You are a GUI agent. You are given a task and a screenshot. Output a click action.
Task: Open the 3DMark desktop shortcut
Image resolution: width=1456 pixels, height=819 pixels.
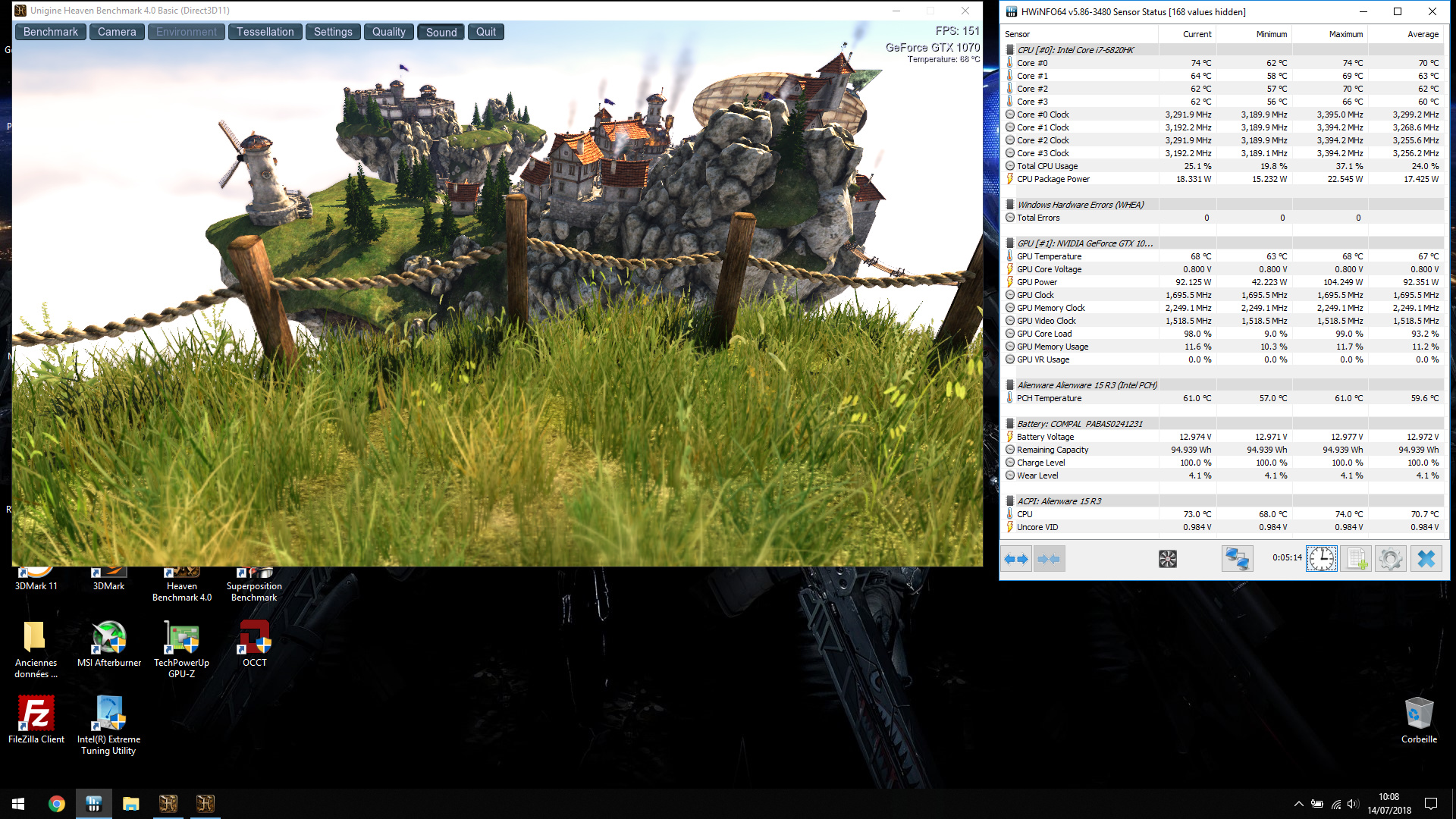[108, 579]
